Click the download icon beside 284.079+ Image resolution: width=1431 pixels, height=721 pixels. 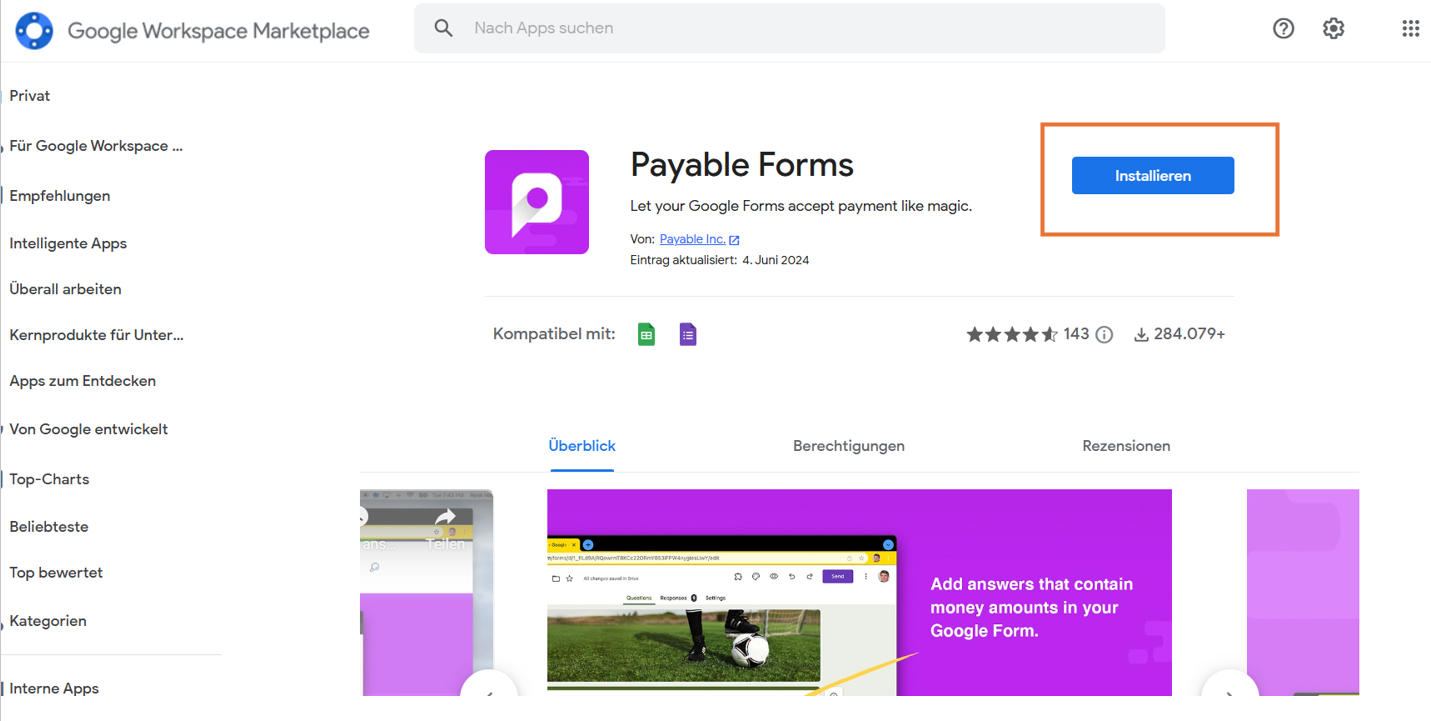pos(1141,335)
